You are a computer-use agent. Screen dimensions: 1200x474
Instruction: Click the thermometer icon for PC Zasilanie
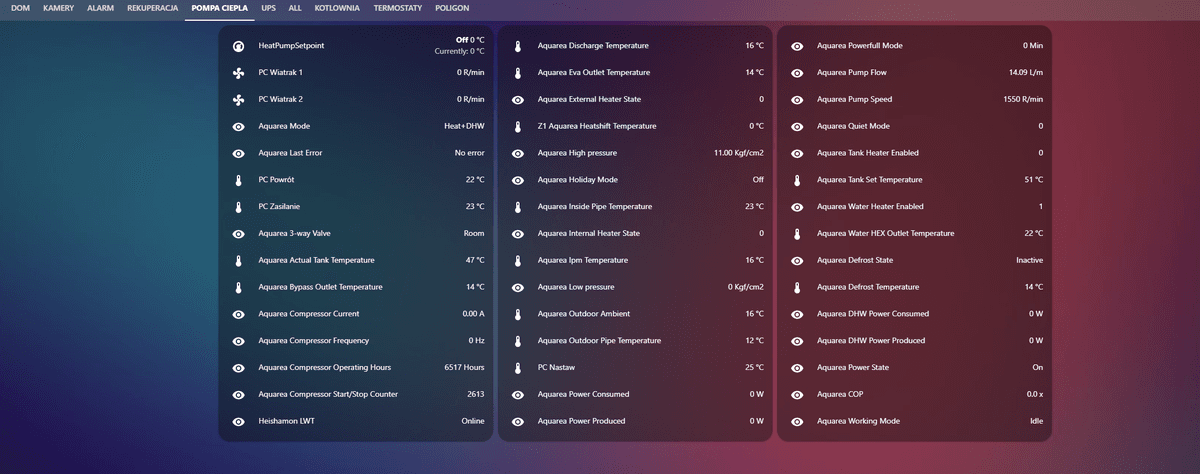238,207
